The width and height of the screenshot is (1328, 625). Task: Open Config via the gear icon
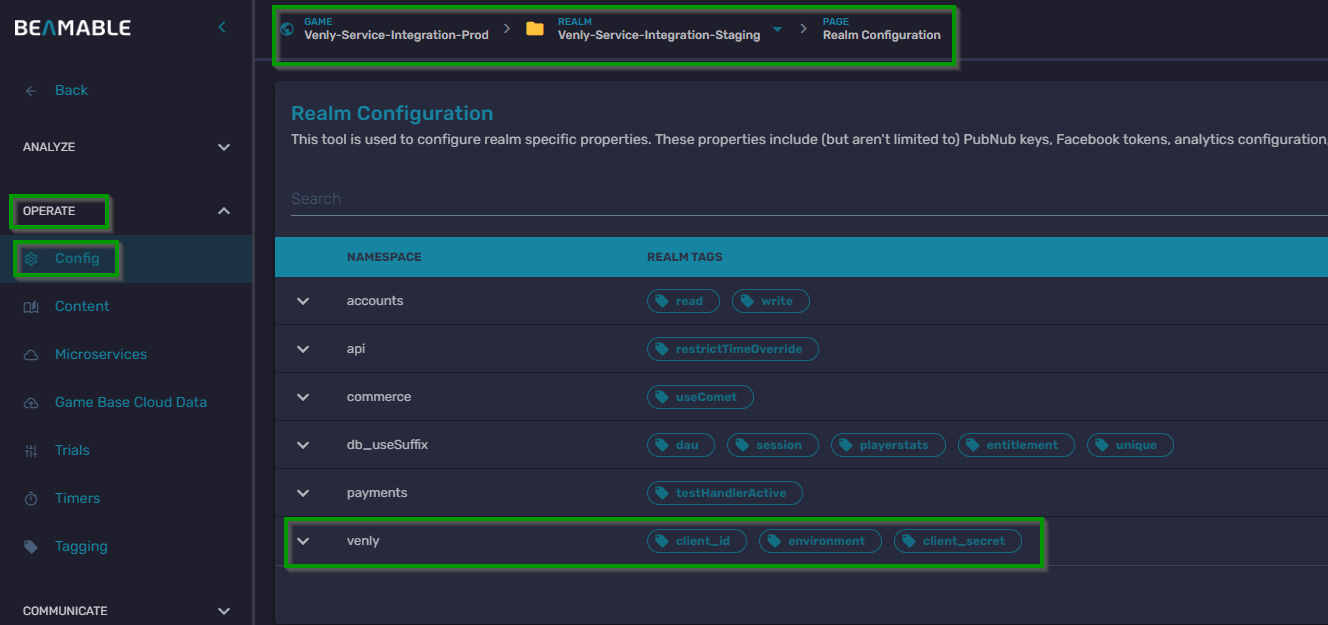tap(31, 259)
